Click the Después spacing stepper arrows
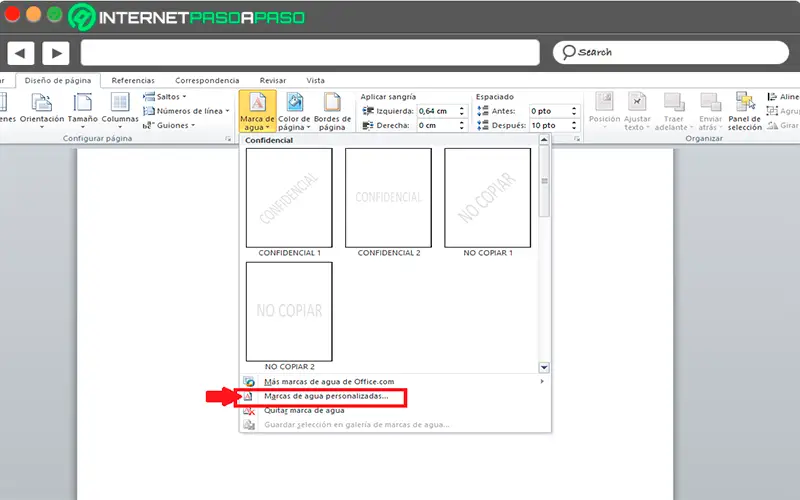Viewport: 800px width, 500px height. (574, 125)
